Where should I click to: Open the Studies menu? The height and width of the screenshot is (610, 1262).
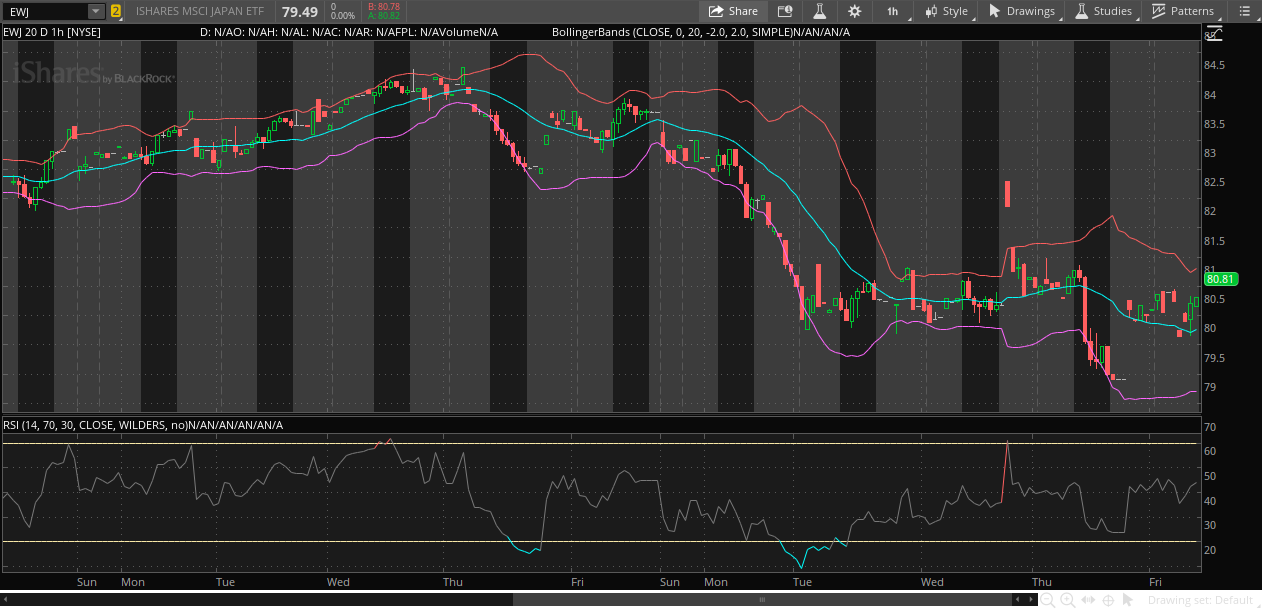pyautogui.click(x=1104, y=11)
